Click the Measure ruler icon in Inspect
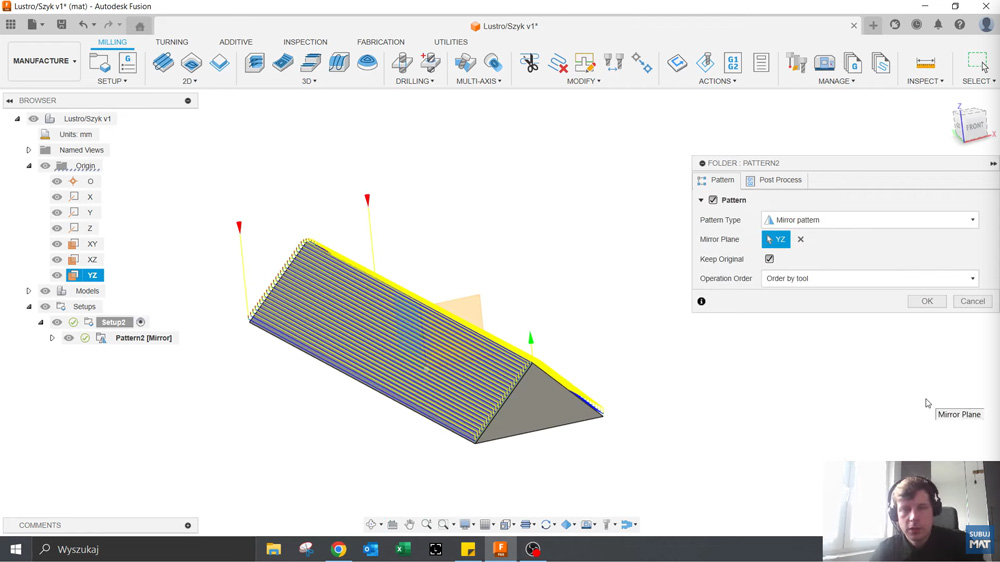Screen dimensions: 1000x562 point(925,63)
